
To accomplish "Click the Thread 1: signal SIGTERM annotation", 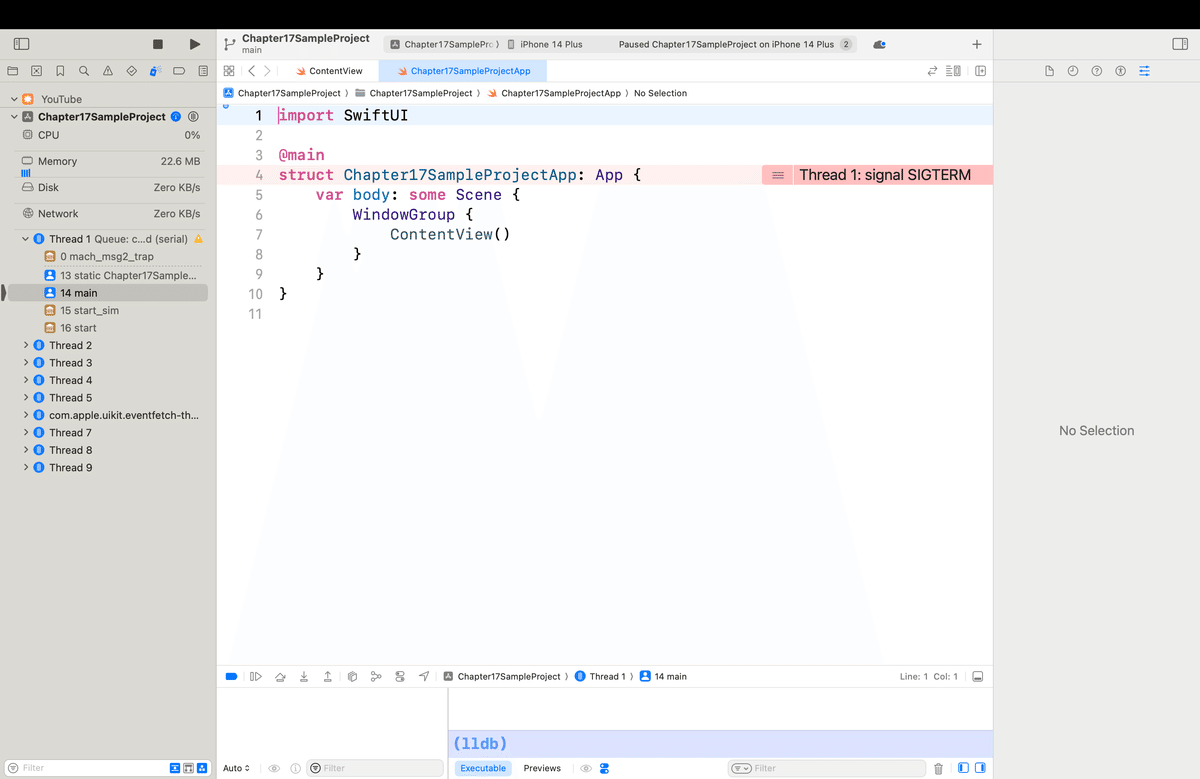I will [x=877, y=175].
